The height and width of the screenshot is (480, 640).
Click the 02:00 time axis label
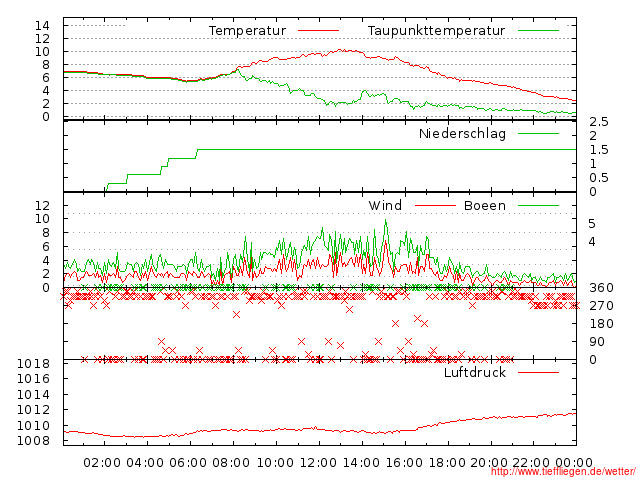coord(102,463)
